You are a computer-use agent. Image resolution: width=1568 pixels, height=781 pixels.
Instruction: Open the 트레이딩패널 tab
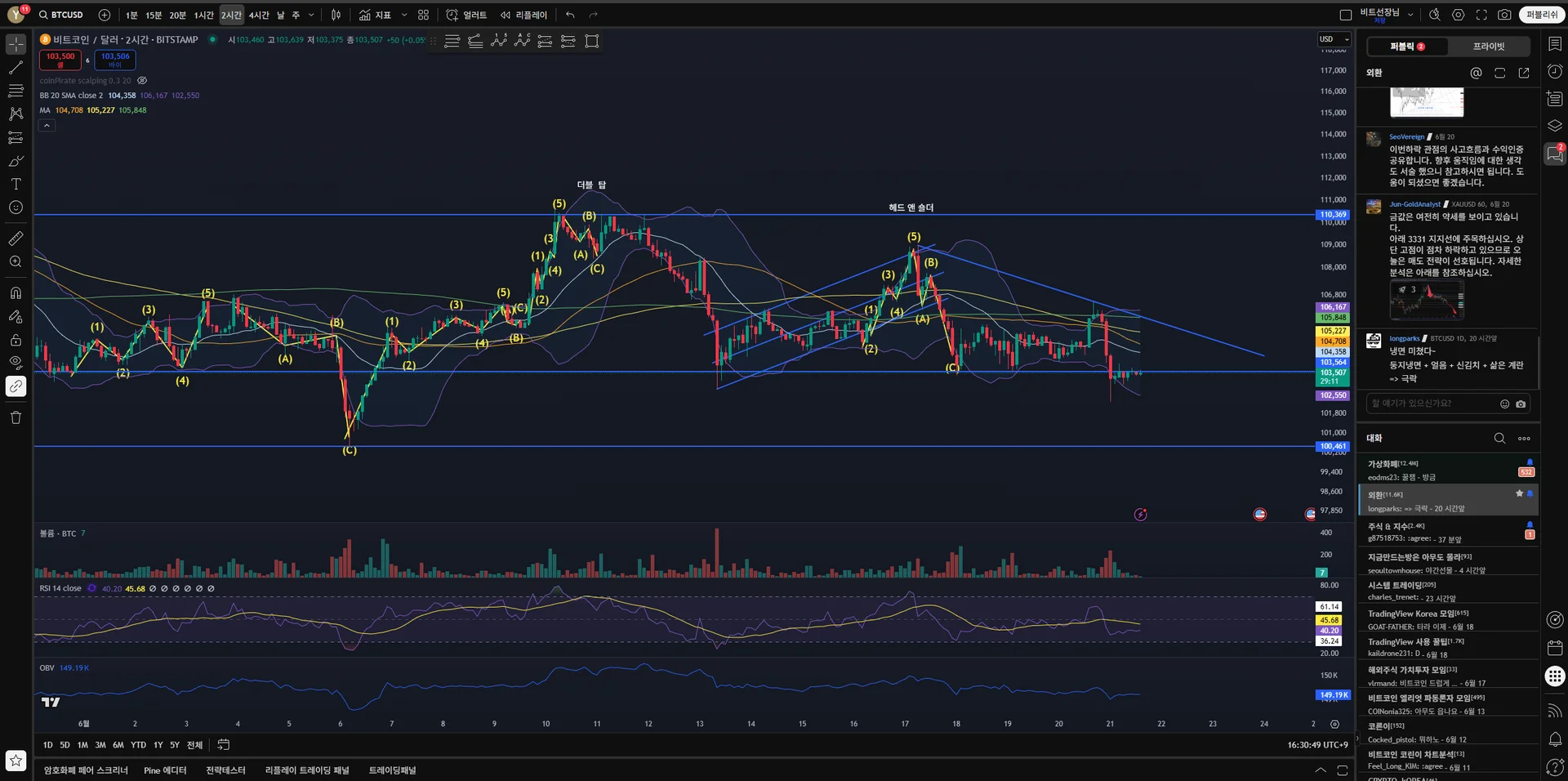[392, 770]
